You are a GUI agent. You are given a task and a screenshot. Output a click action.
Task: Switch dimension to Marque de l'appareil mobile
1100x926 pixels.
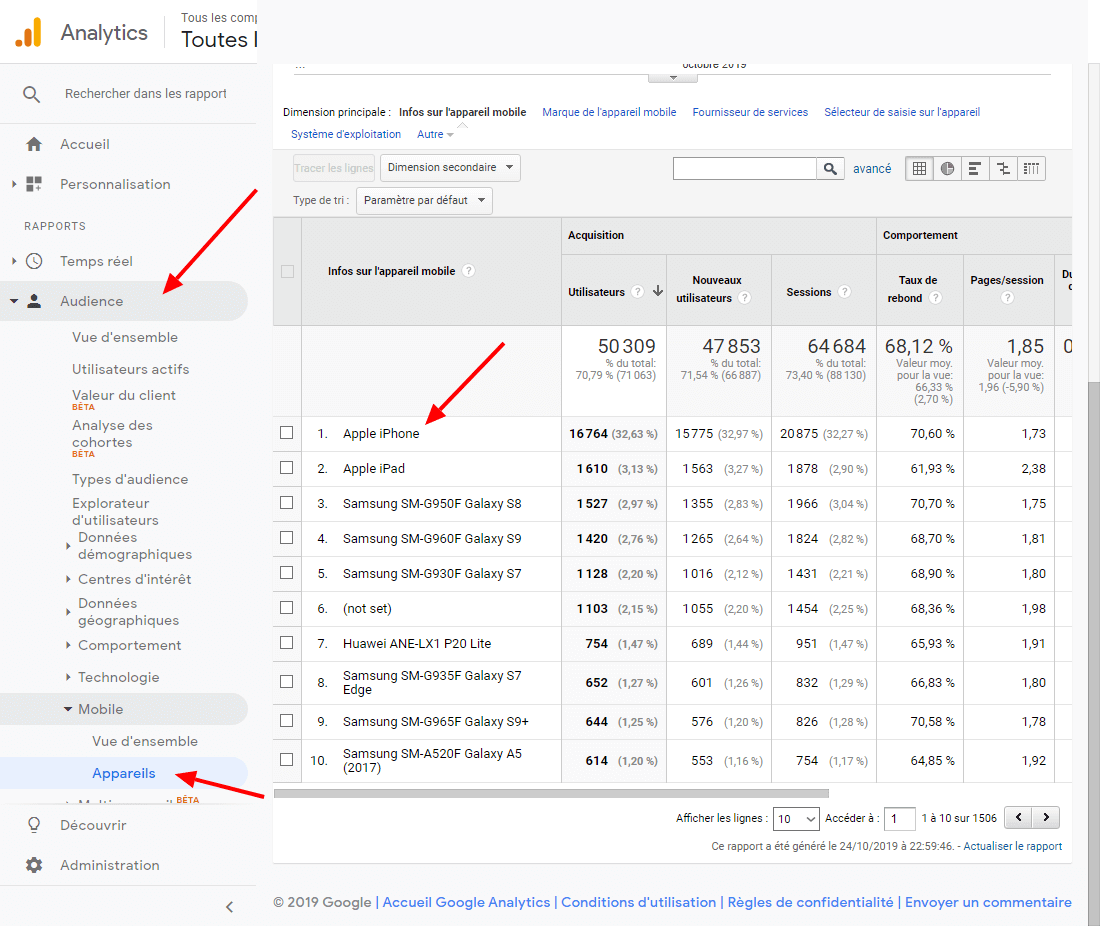[609, 112]
